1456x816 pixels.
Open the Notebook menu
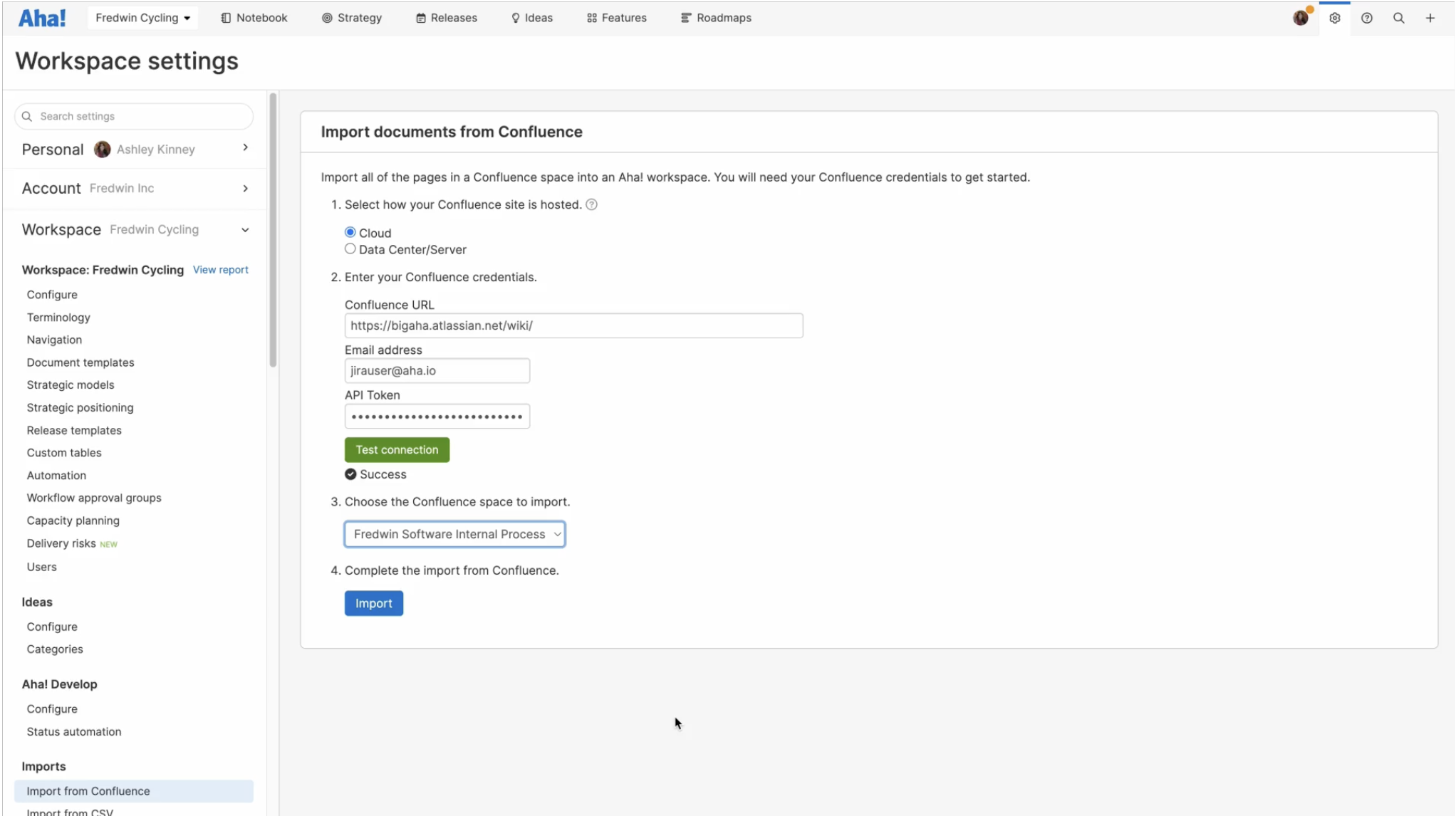coord(254,18)
